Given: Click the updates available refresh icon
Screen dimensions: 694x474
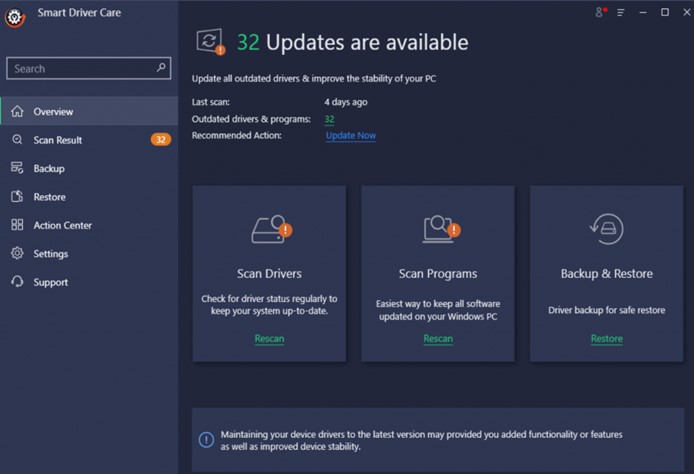Looking at the screenshot, I should (x=211, y=42).
